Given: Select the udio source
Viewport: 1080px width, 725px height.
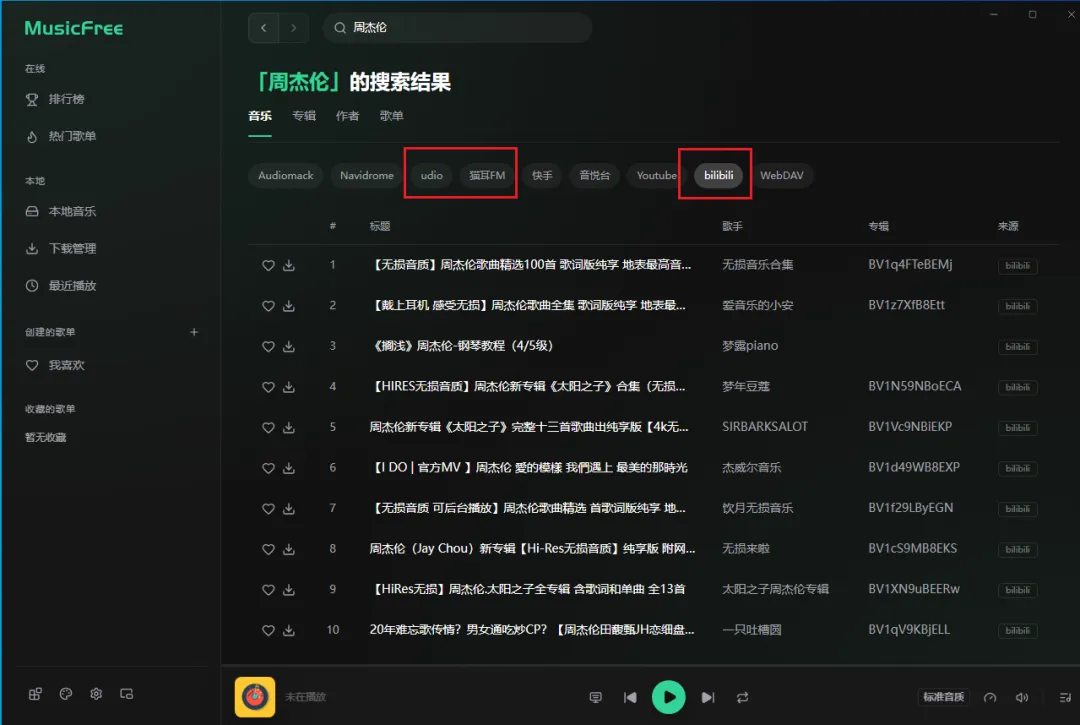Looking at the screenshot, I should pyautogui.click(x=432, y=176).
